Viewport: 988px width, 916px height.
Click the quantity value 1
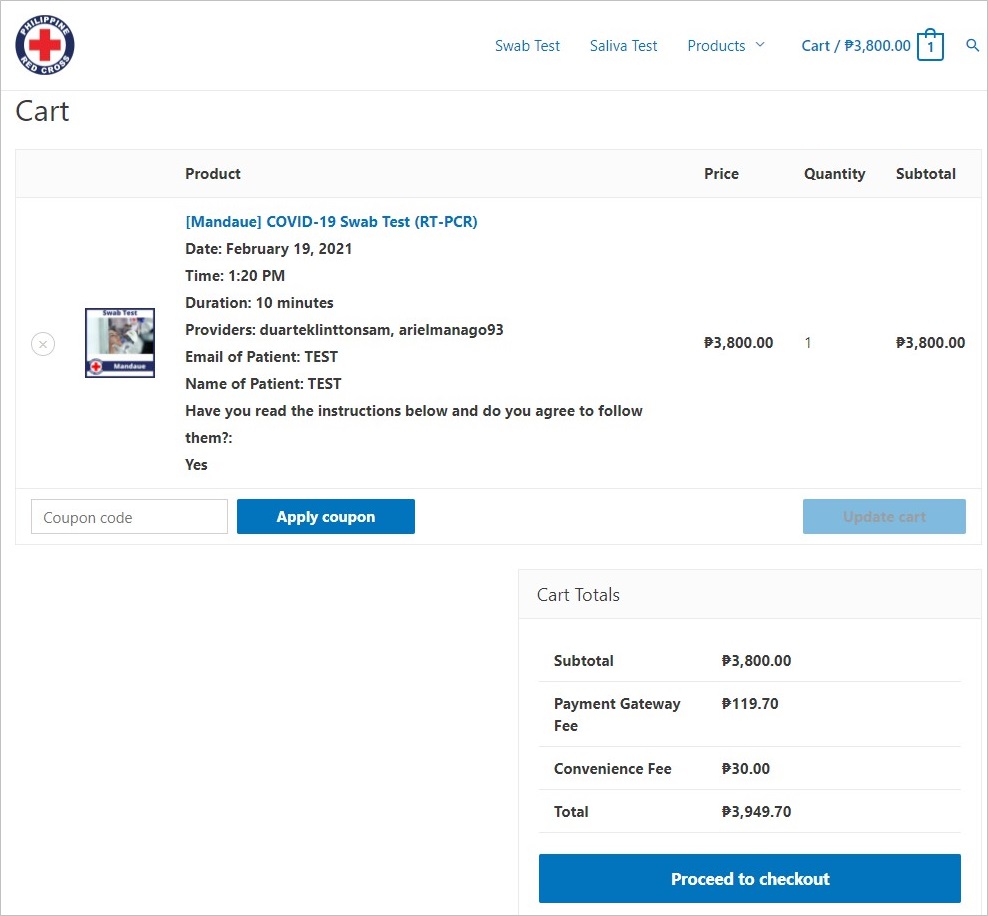tap(808, 343)
